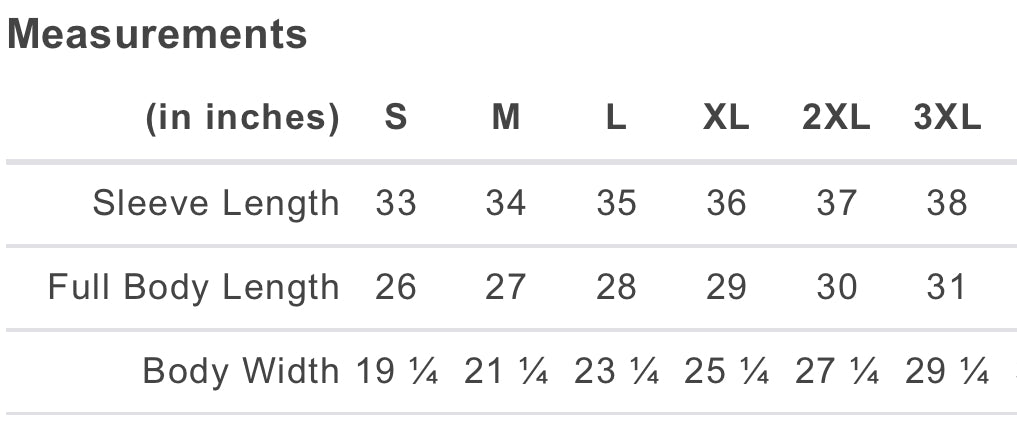
Task: Click the Measurements heading
Action: click(157, 35)
